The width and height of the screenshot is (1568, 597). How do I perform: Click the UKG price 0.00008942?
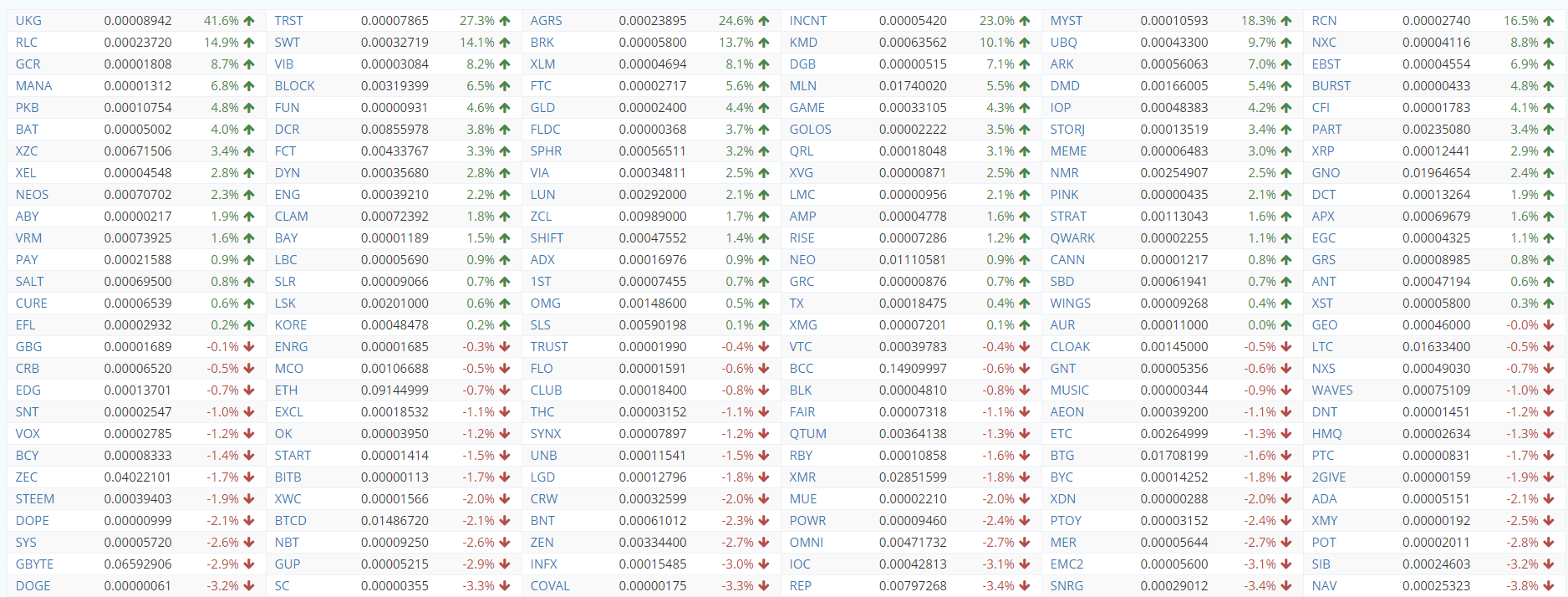tap(138, 21)
